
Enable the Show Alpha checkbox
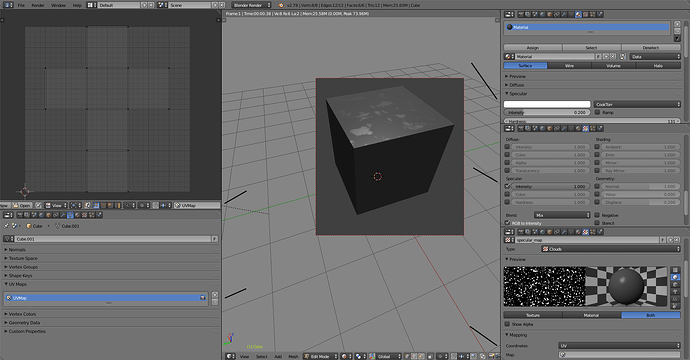coord(507,324)
